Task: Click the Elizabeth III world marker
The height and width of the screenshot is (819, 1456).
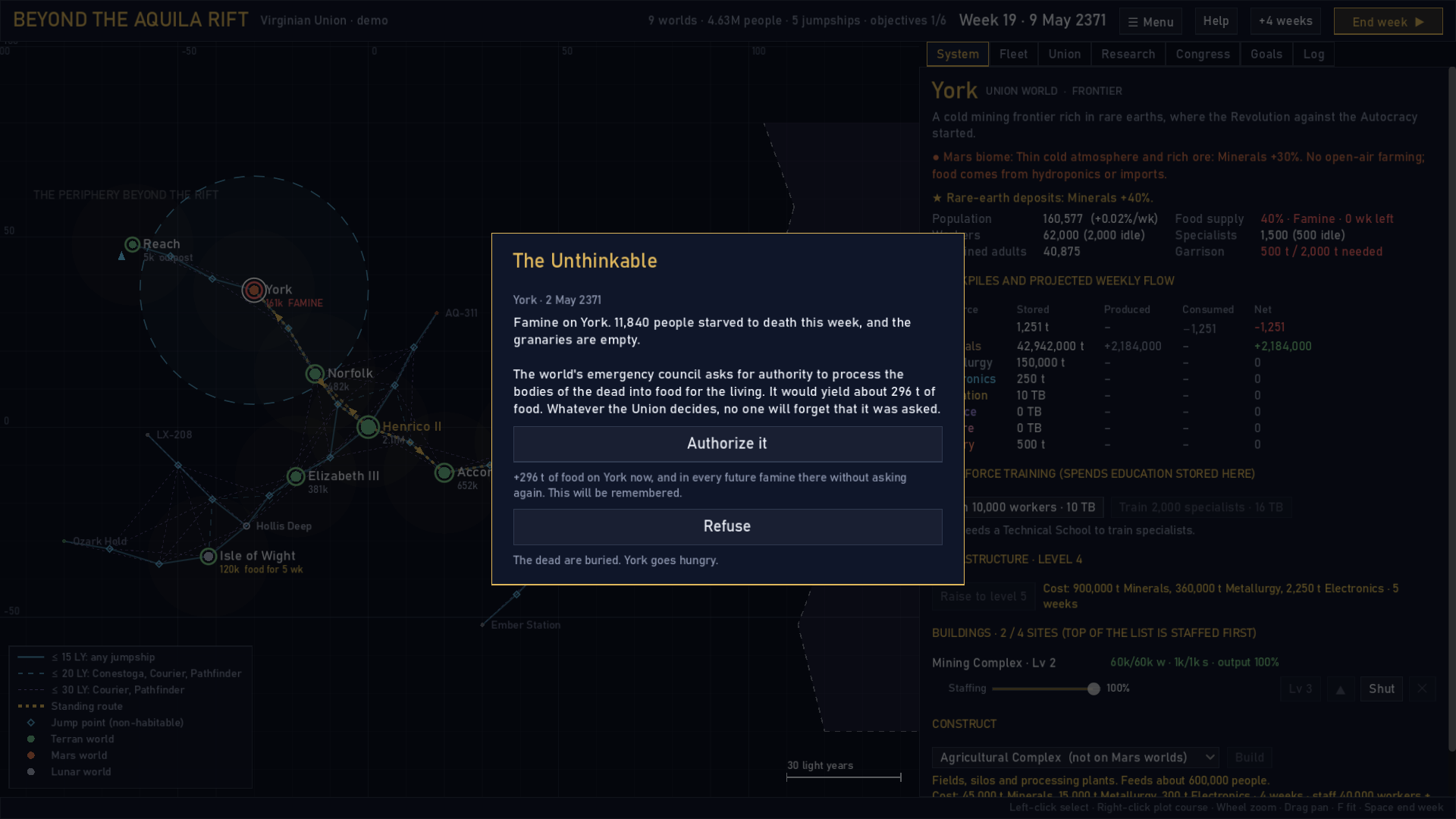Action: coord(296,476)
